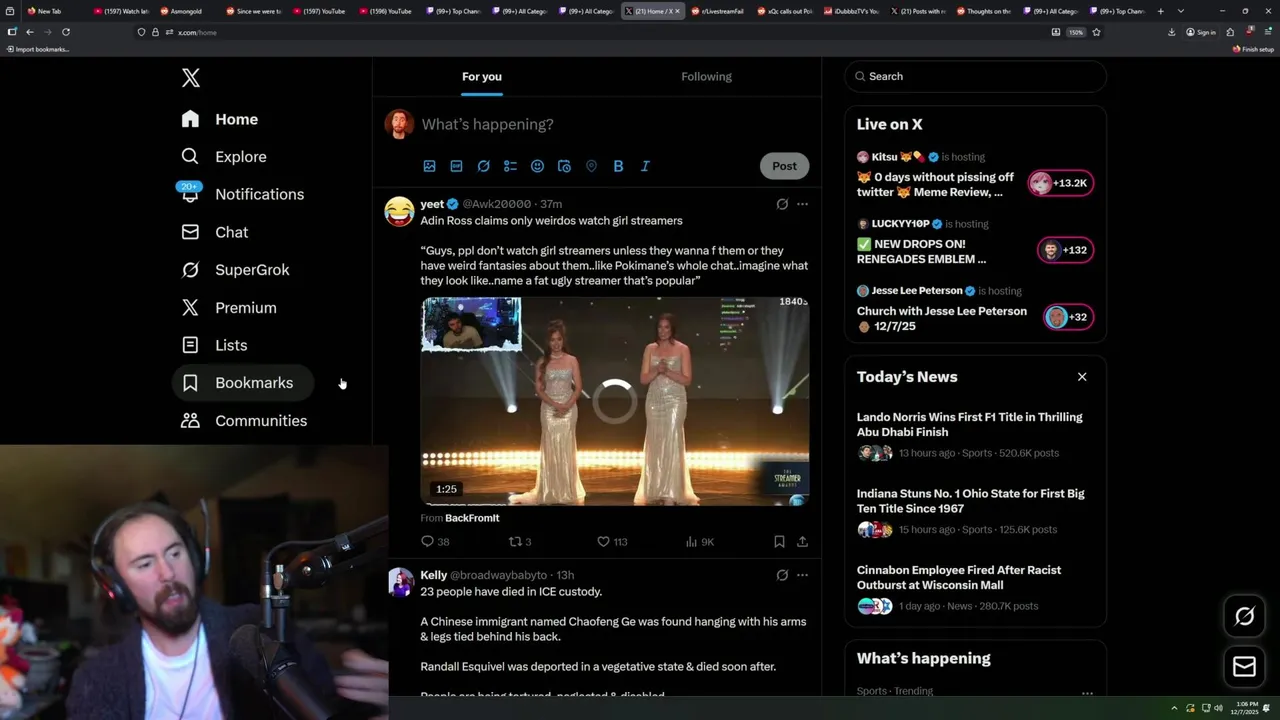Add media image to the post
This screenshot has width=1280, height=720.
pos(429,166)
